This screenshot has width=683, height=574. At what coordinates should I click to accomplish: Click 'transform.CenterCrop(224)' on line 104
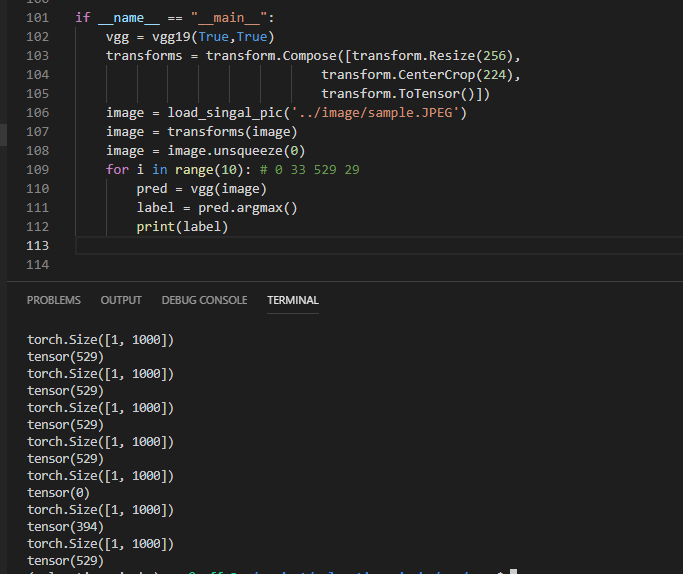[x=417, y=75]
